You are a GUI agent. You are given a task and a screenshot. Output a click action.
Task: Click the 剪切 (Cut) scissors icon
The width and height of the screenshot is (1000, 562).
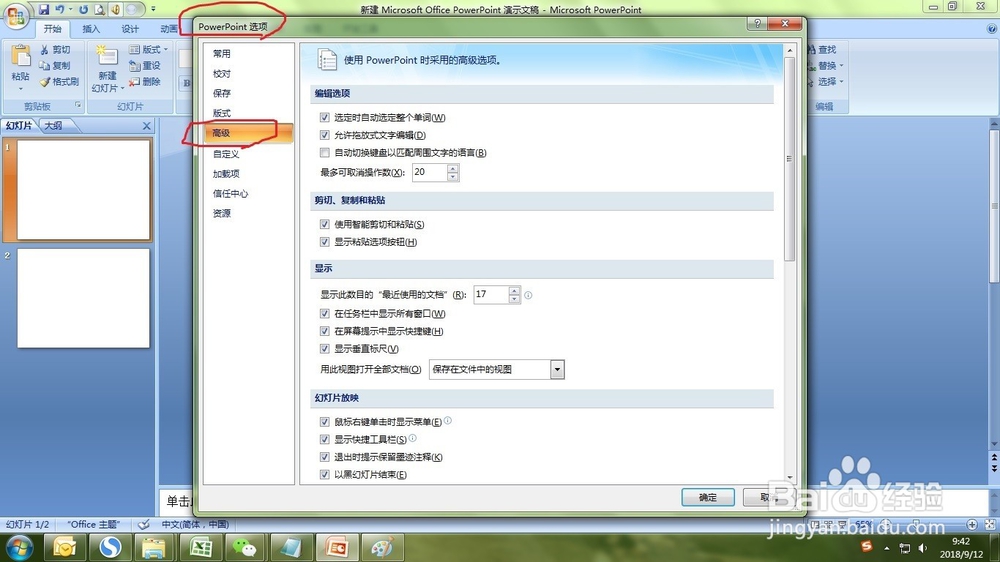(44, 50)
